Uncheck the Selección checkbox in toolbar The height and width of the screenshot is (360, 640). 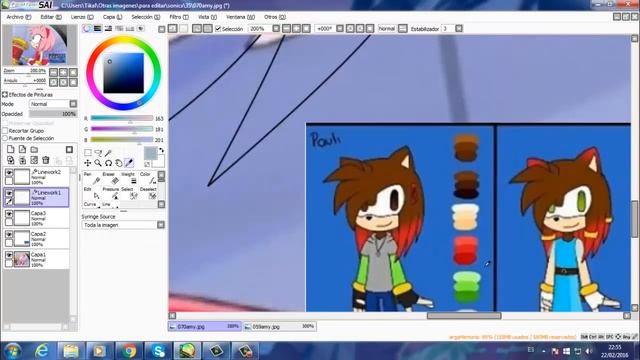[218, 29]
